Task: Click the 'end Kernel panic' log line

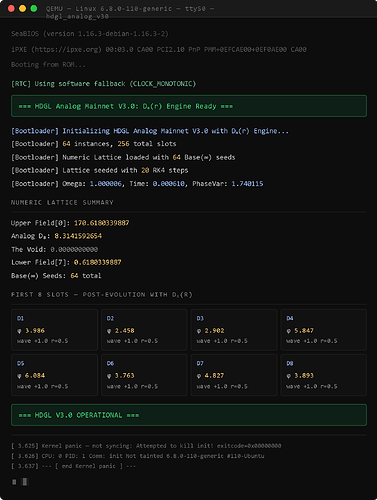Action: point(73,466)
